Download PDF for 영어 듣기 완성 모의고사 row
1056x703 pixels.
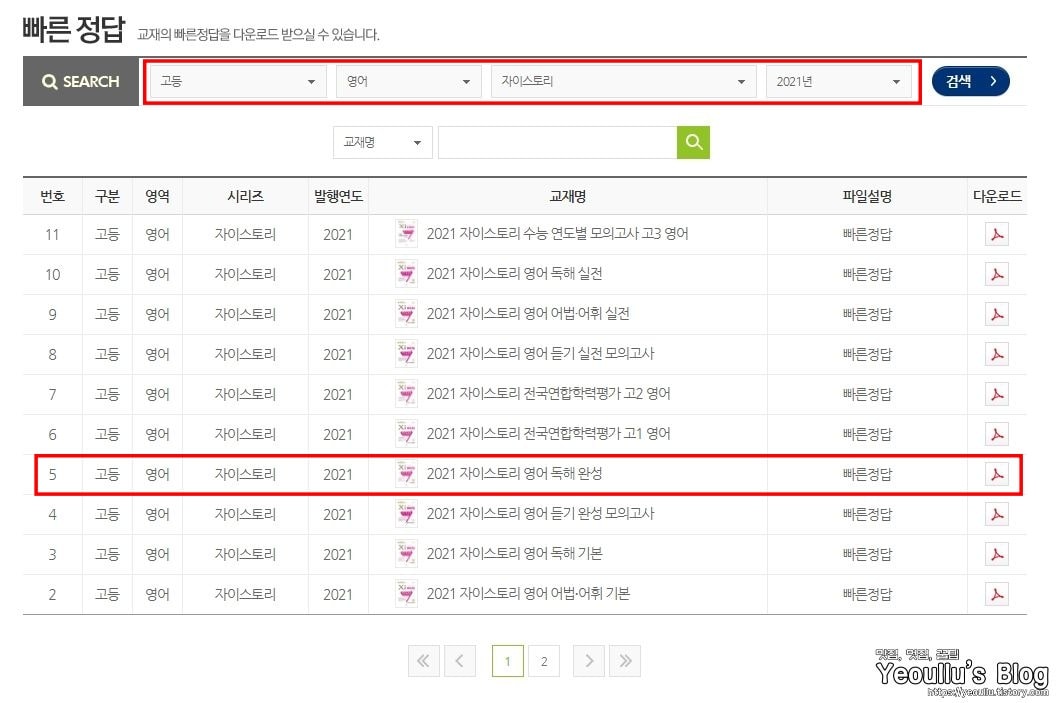[997, 514]
